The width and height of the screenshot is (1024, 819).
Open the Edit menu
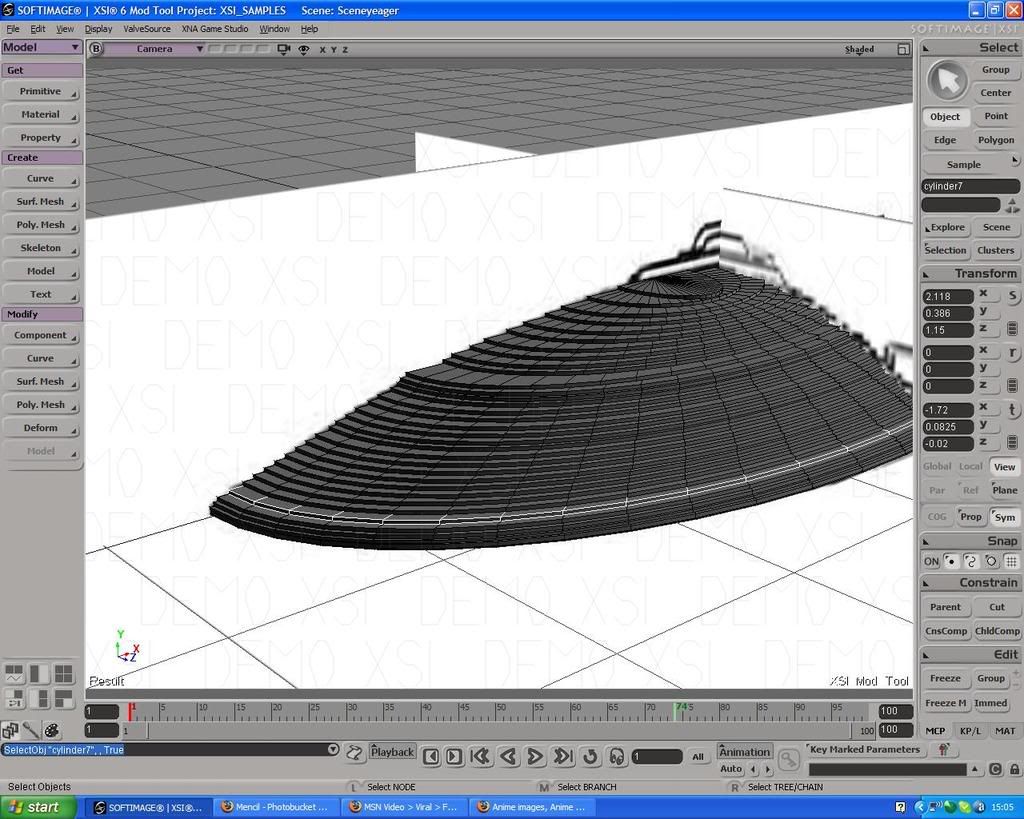[38, 29]
